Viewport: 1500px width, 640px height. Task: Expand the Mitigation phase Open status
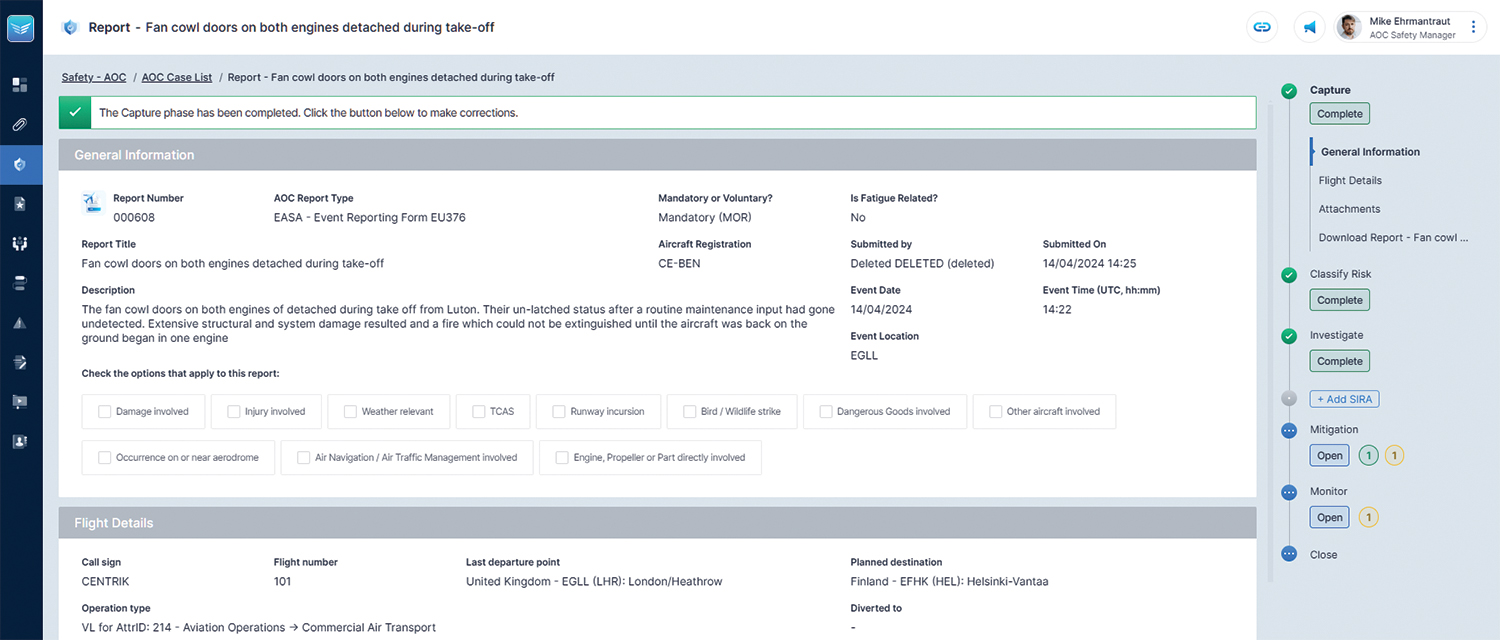[x=1329, y=456]
